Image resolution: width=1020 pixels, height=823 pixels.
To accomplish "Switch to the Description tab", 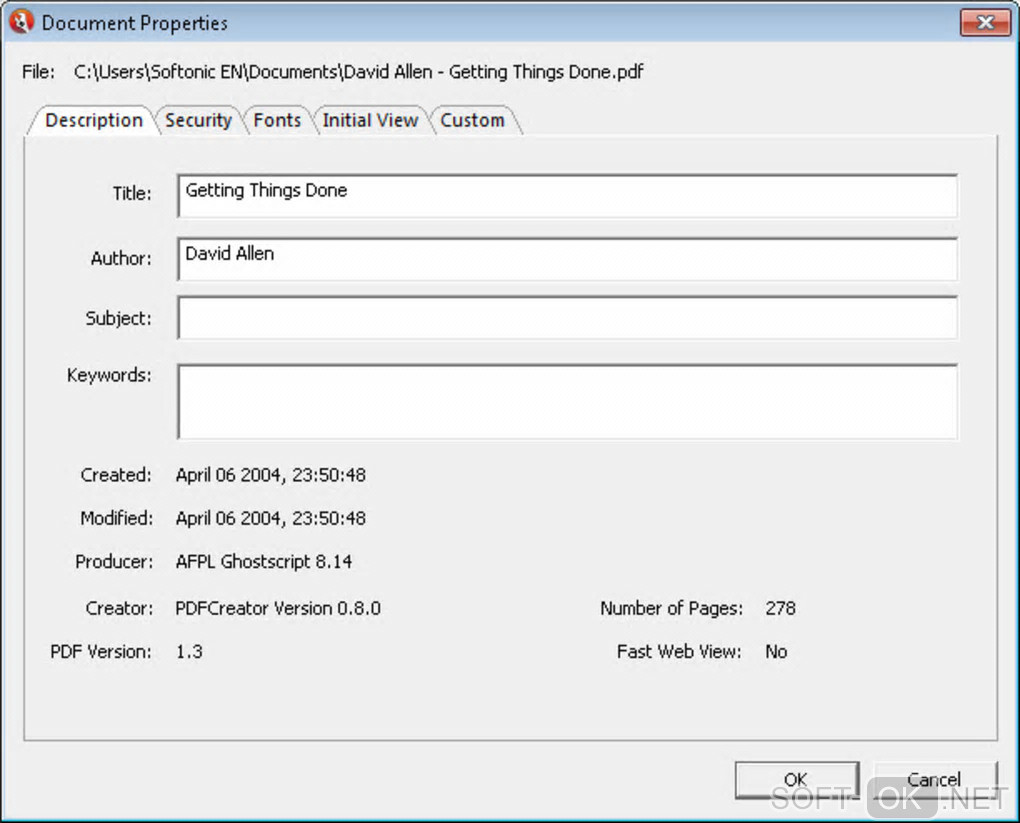I will coord(94,120).
